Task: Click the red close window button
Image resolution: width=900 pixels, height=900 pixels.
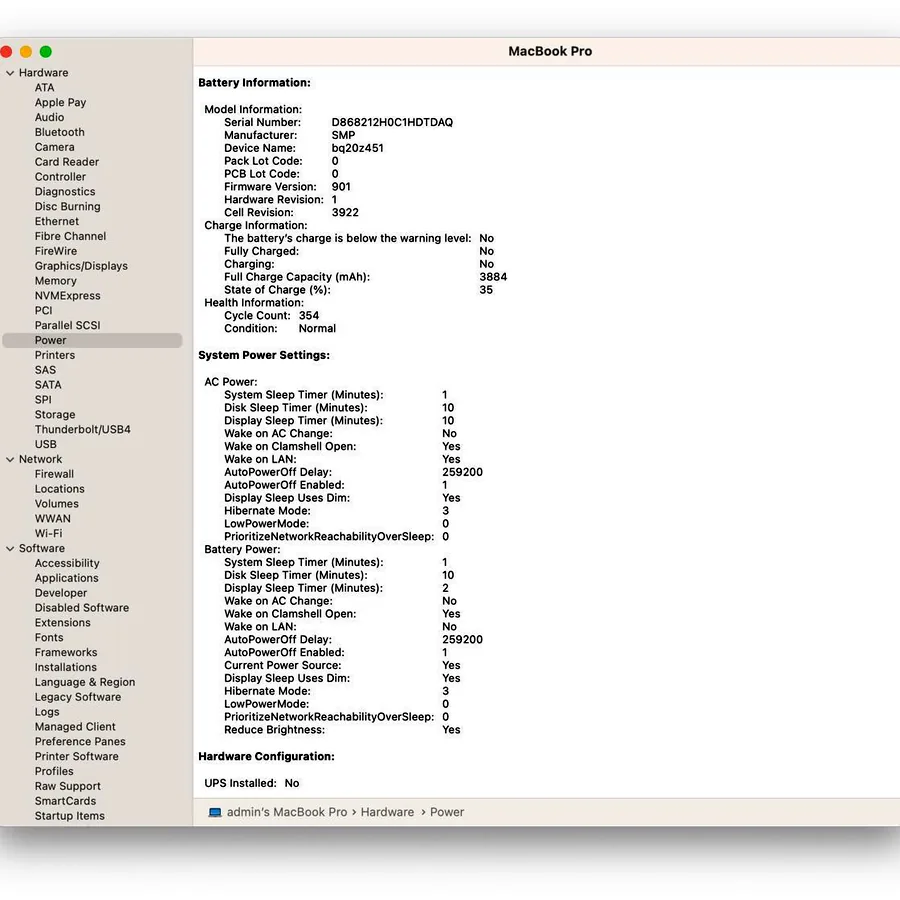Action: [6, 52]
